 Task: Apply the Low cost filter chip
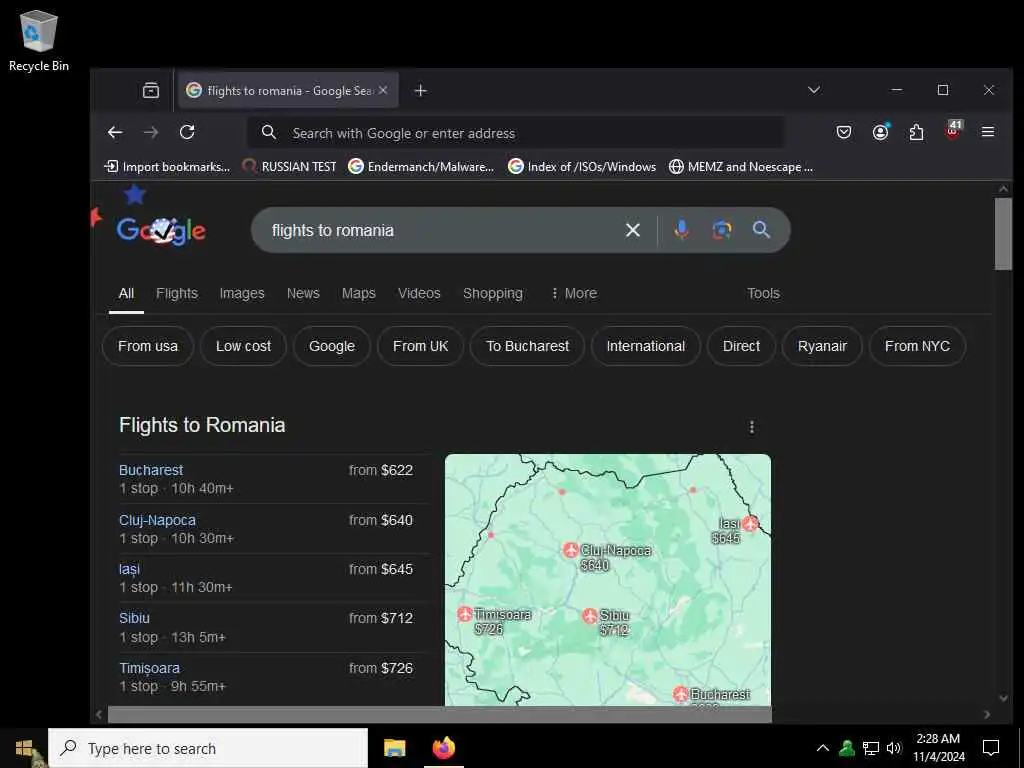[x=243, y=346]
